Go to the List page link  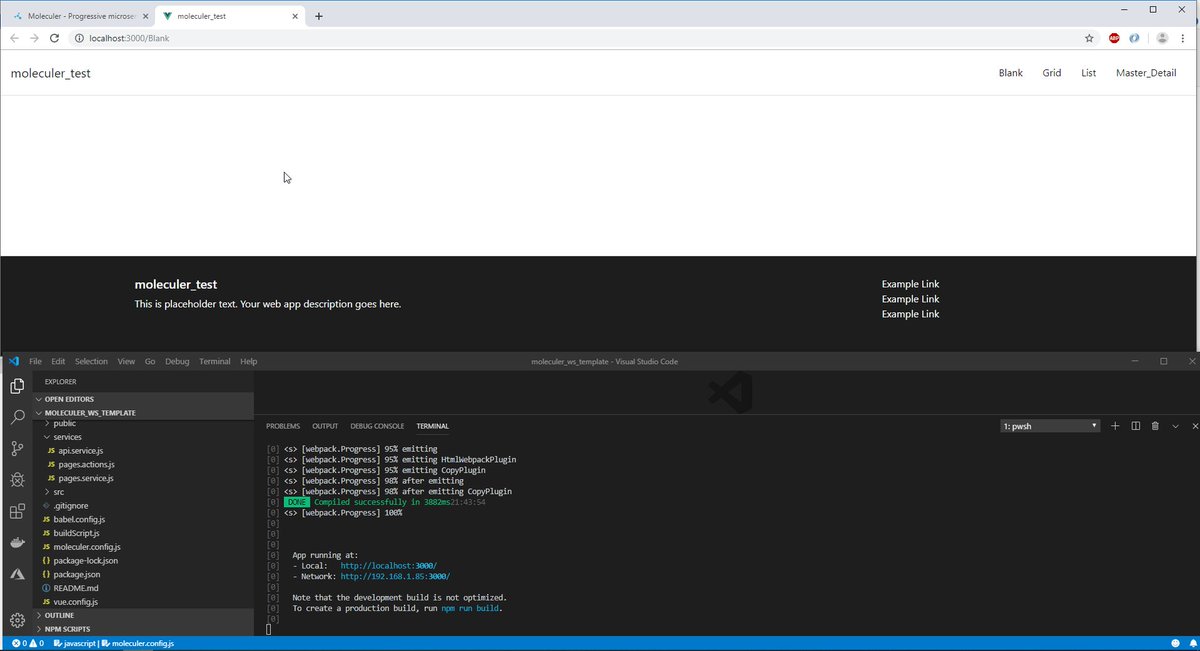tap(1088, 73)
